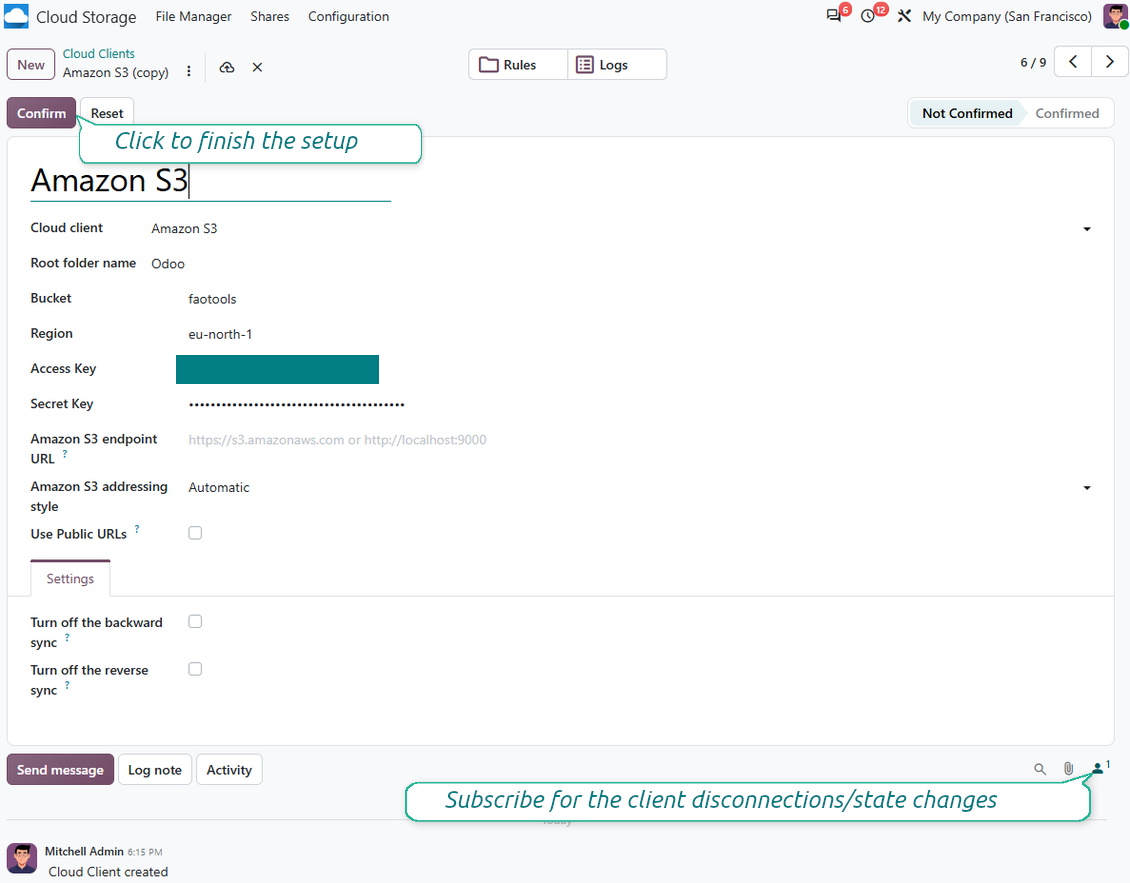This screenshot has width=1130, height=883.
Task: Click the Reset button
Action: coord(107,113)
